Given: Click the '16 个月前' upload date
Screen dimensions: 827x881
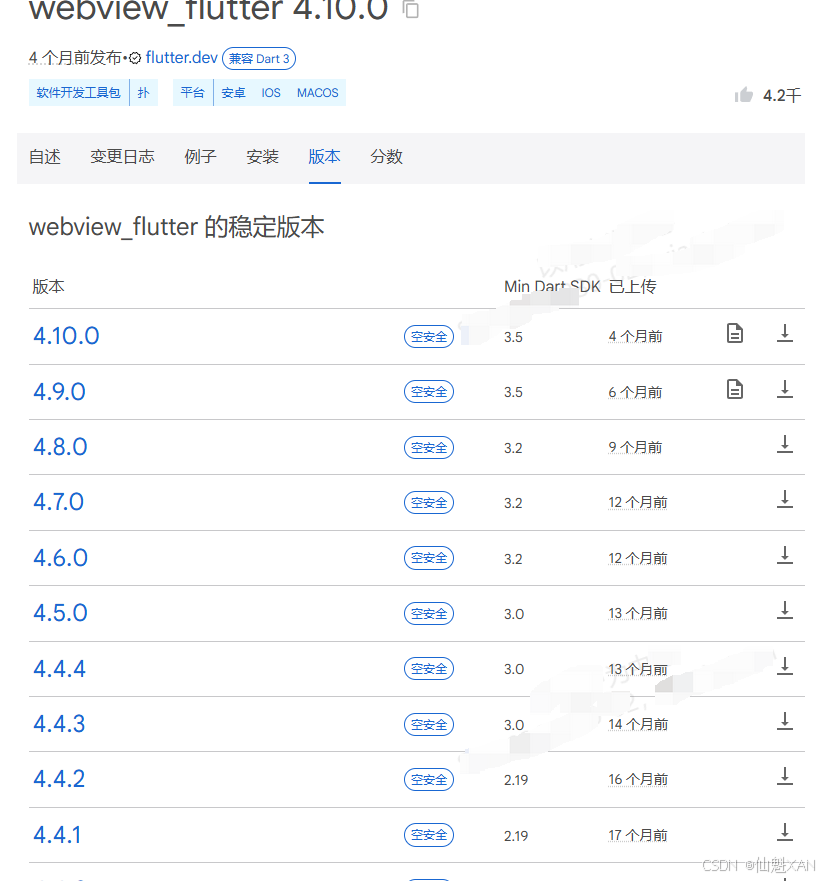Looking at the screenshot, I should (638, 779).
